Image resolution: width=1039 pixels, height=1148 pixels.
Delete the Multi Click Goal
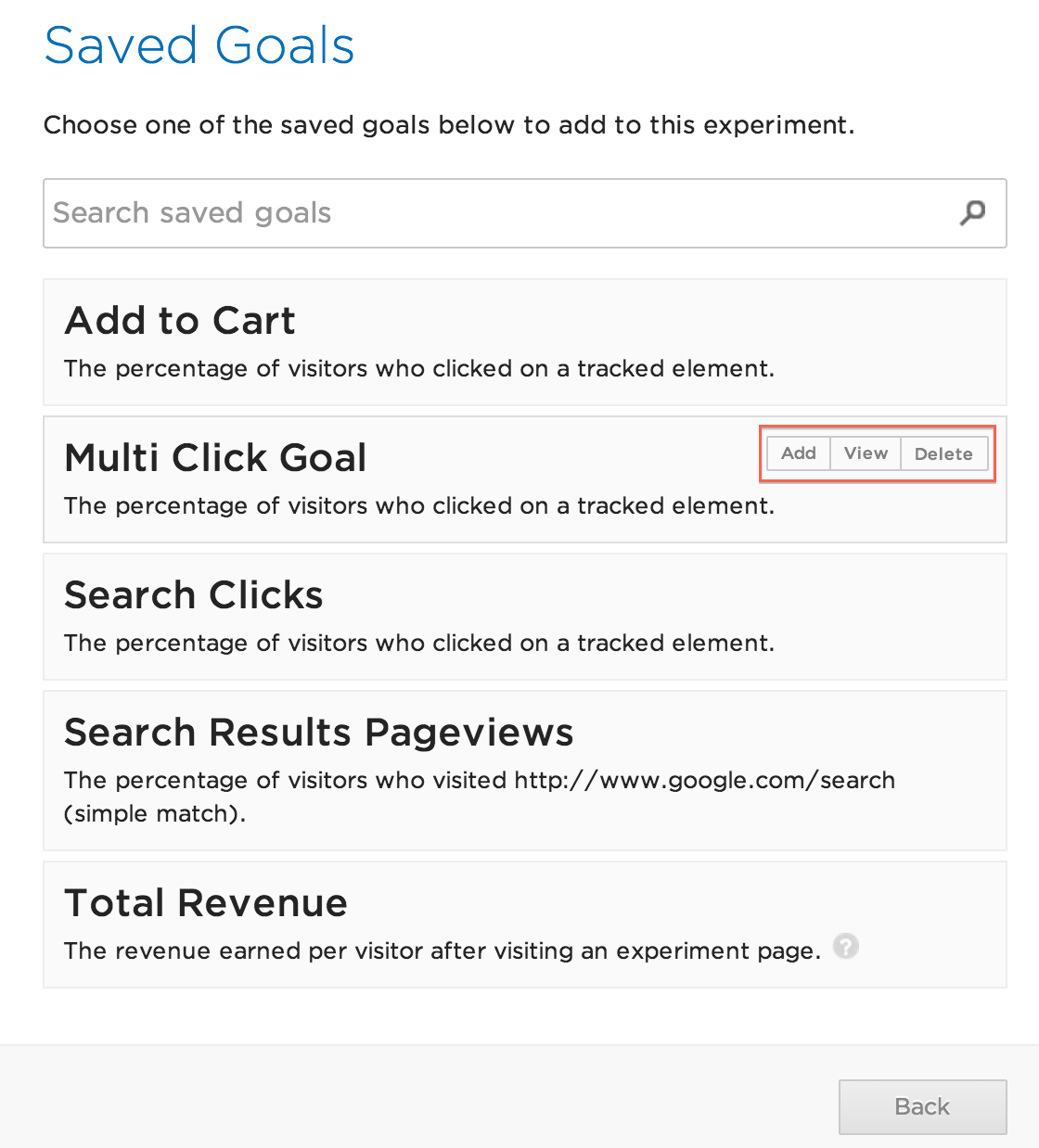click(943, 453)
